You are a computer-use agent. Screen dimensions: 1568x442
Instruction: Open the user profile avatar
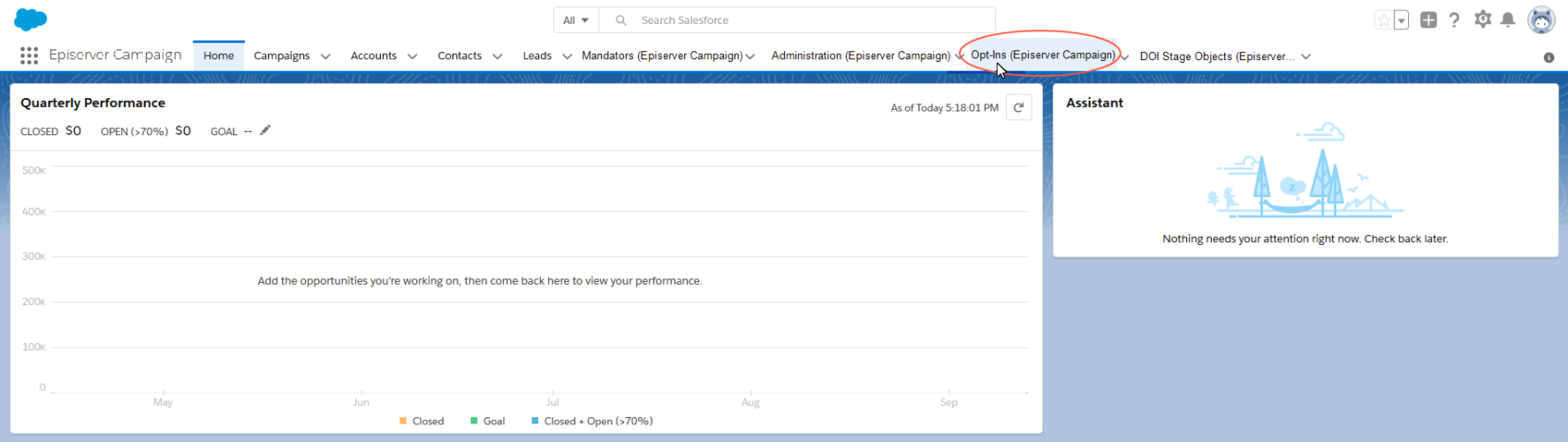point(1541,19)
